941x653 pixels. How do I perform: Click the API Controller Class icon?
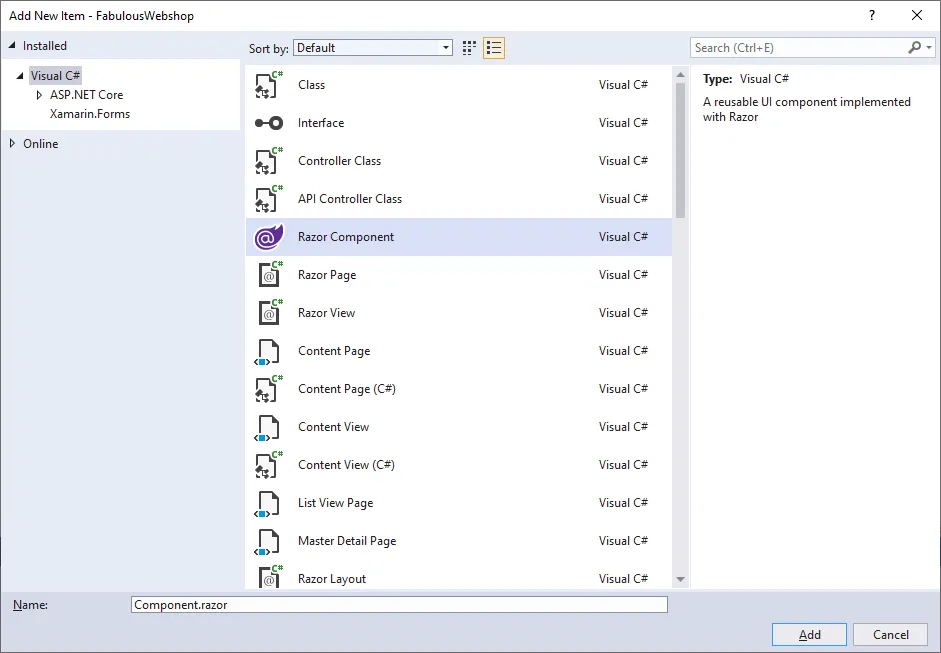[x=268, y=199]
